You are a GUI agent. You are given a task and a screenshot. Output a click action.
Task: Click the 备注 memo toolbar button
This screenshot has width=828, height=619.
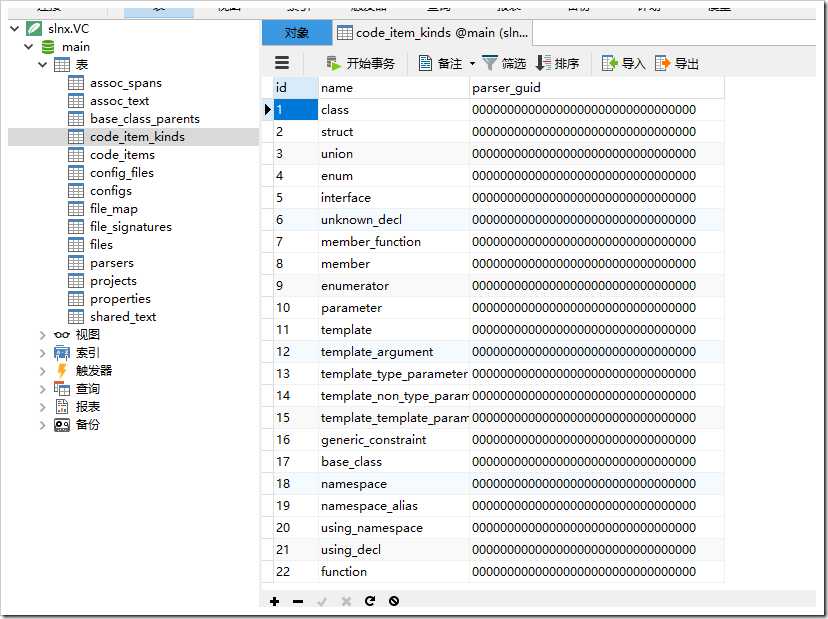pyautogui.click(x=440, y=63)
